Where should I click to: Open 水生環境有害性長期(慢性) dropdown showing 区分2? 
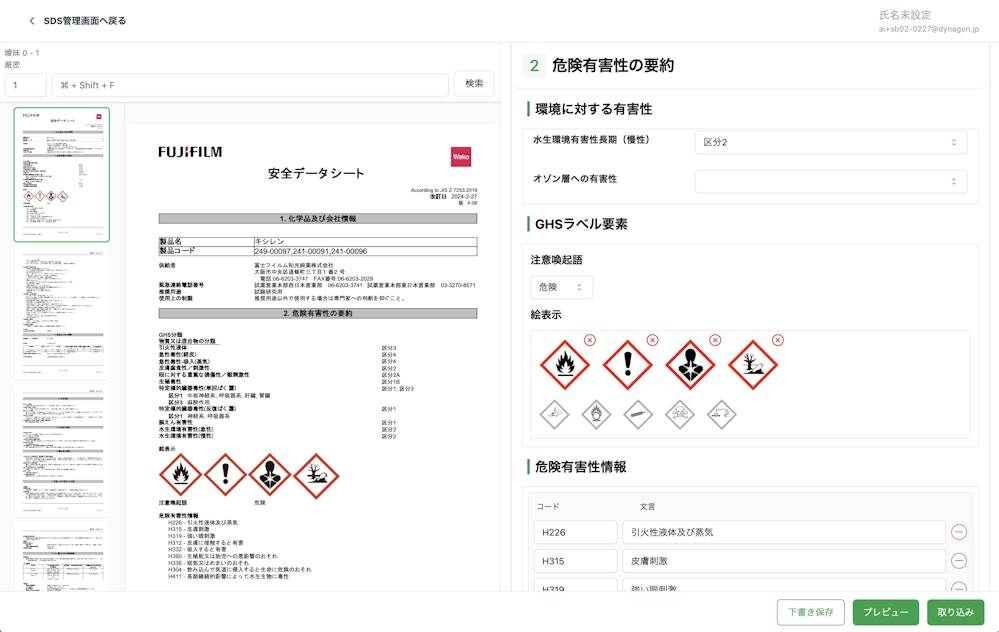click(831, 142)
